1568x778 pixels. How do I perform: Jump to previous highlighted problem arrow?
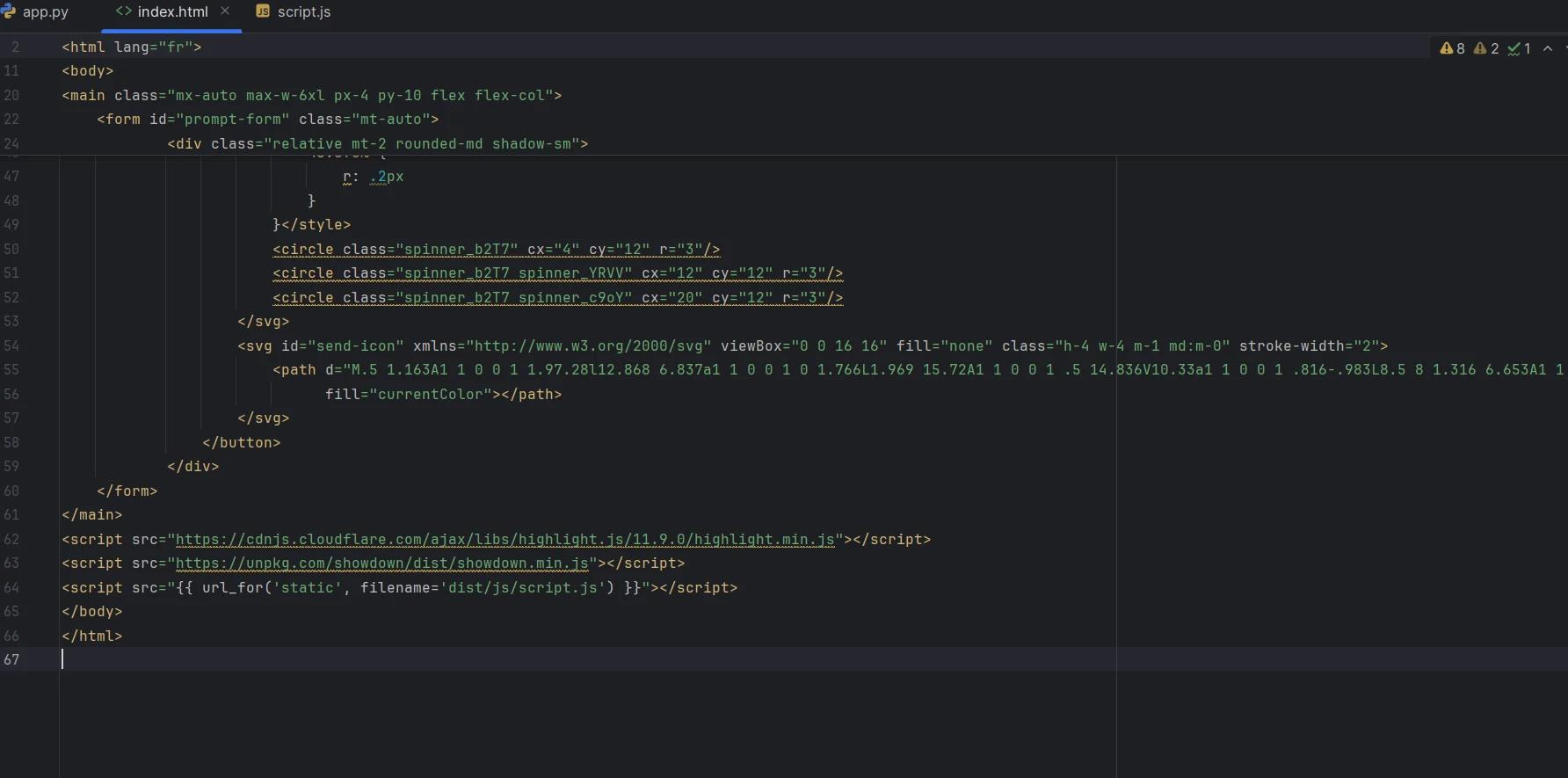(x=1548, y=49)
